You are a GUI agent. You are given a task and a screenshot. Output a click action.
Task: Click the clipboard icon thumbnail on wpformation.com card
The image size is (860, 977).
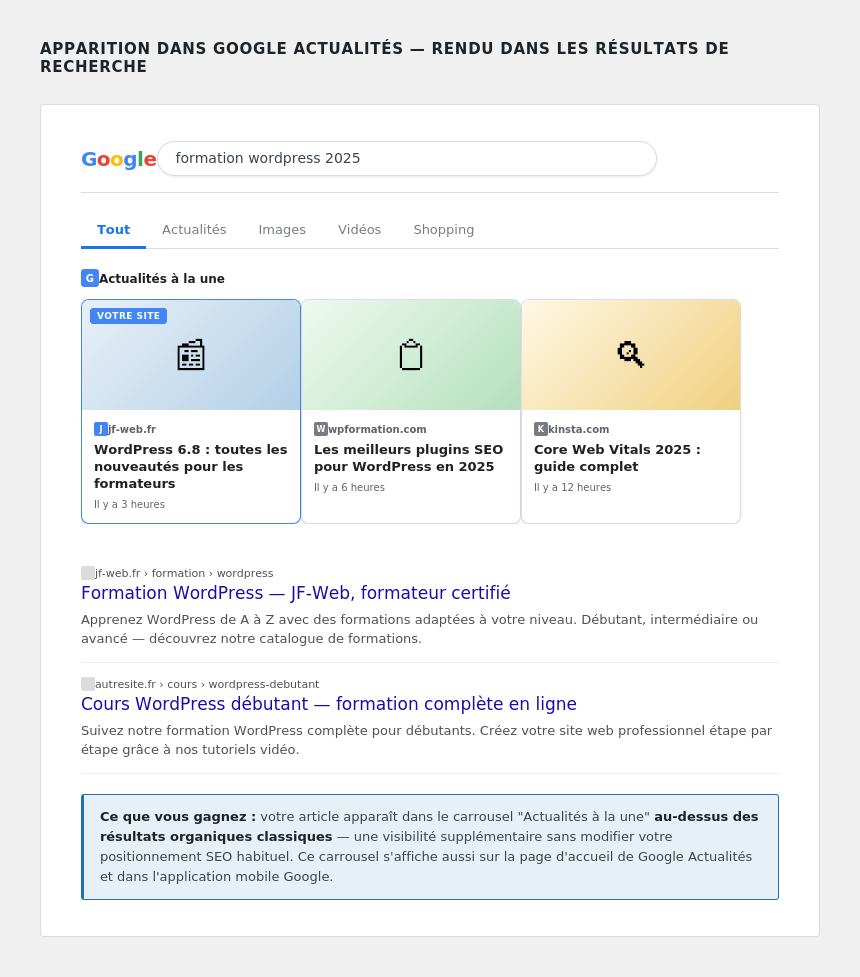411,355
